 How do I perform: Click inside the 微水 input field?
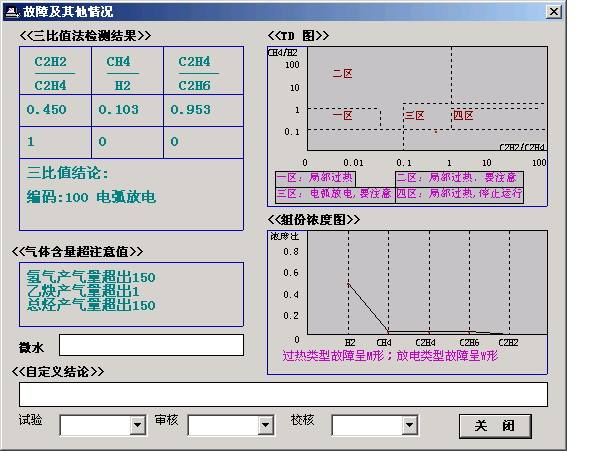(x=150, y=345)
